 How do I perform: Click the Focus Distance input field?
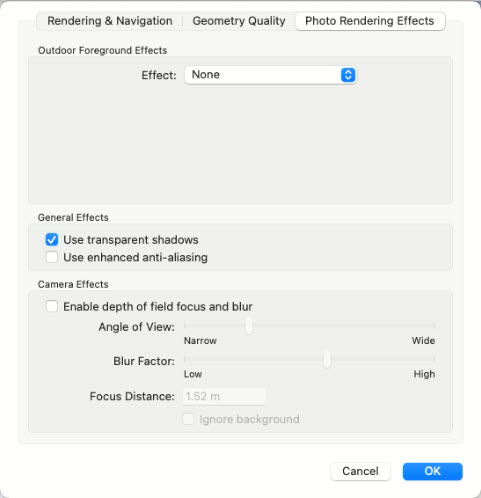pos(224,396)
